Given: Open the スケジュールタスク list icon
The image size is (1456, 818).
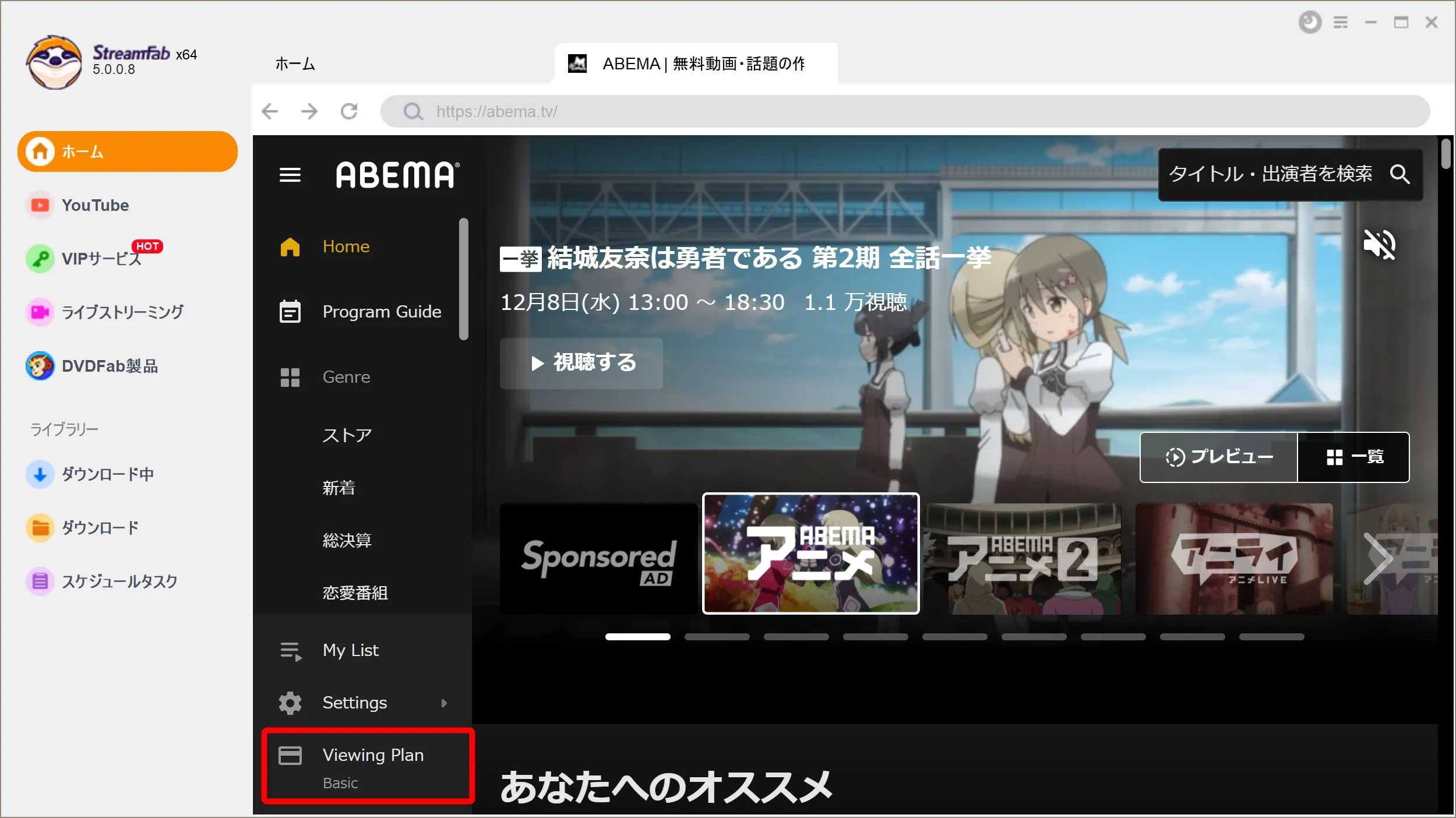Looking at the screenshot, I should click(40, 581).
